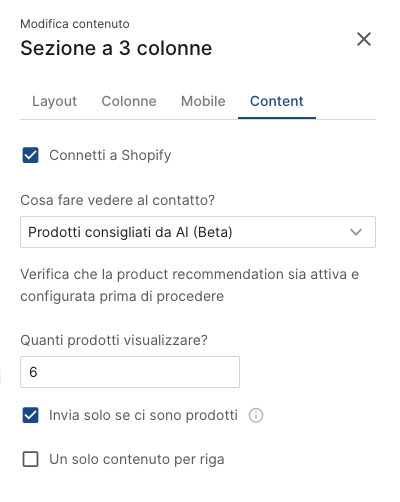
Task: Click the Quanti prodotti visualizzare? label
Action: pyautogui.click(x=114, y=340)
